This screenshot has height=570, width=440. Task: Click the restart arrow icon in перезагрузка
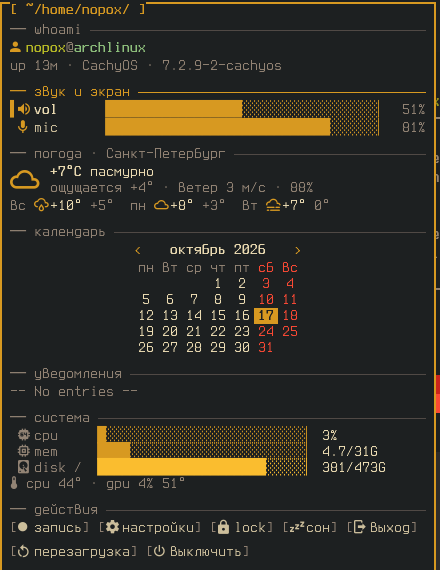coord(23,551)
